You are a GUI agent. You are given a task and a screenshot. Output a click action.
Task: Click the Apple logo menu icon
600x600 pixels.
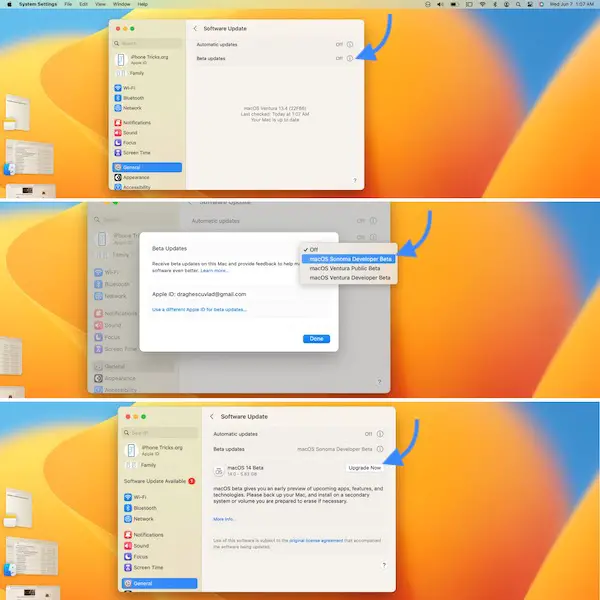pyautogui.click(x=6, y=4)
